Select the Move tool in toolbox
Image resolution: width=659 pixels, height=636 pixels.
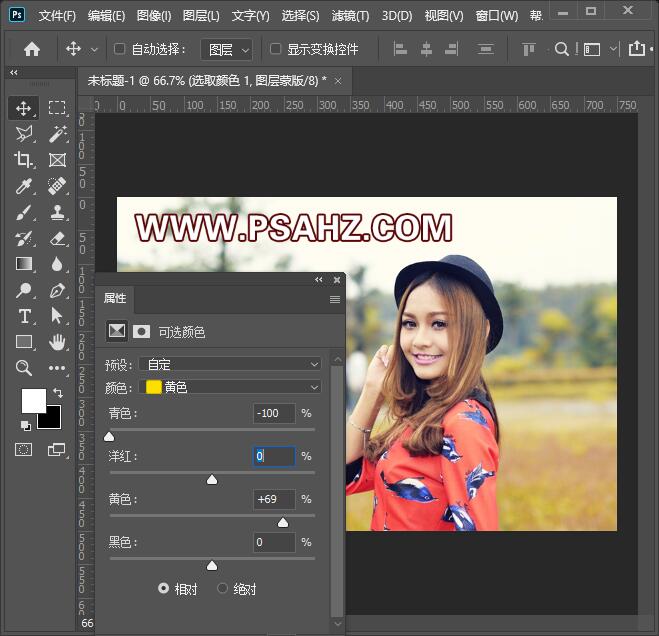coord(24,108)
